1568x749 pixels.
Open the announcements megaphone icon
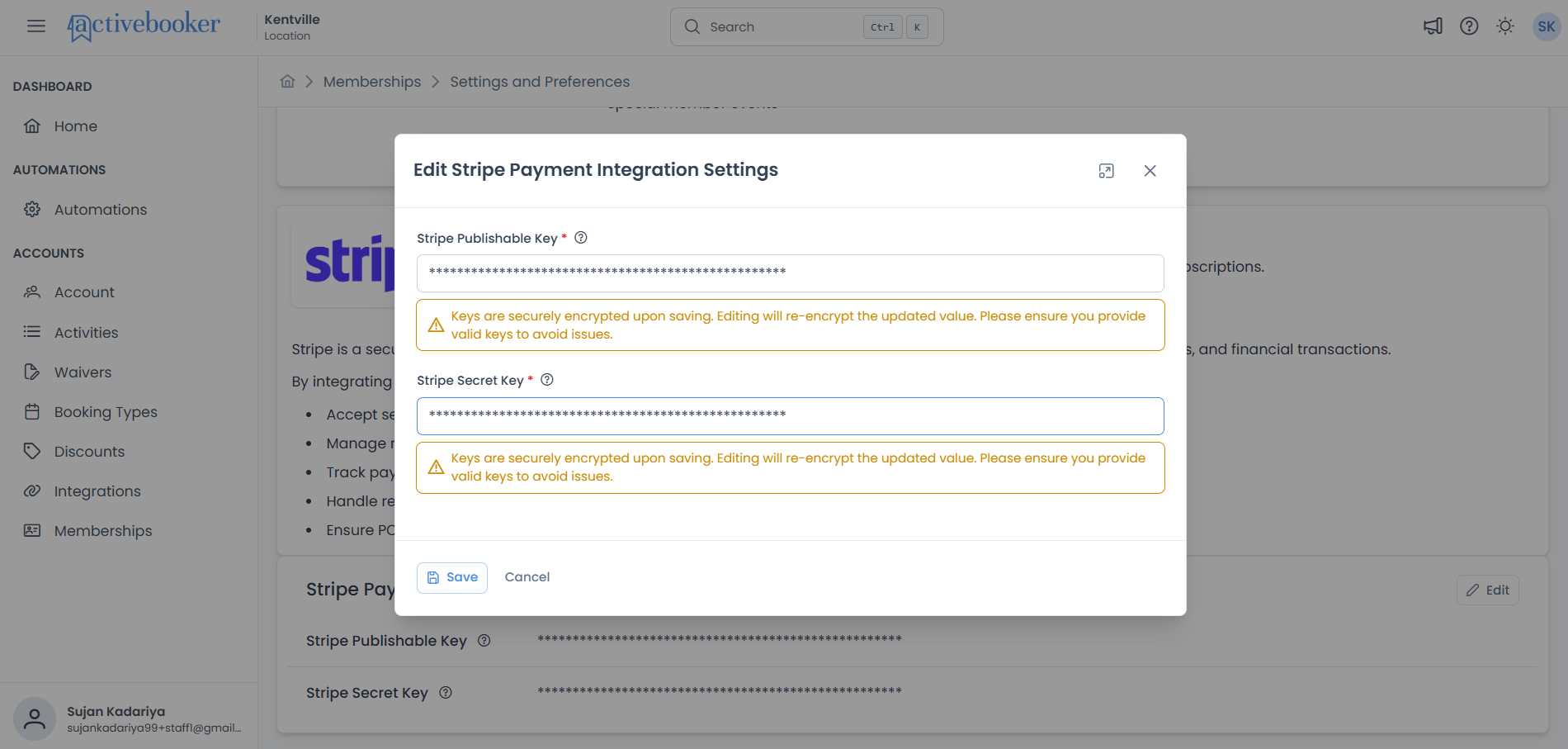(x=1433, y=26)
